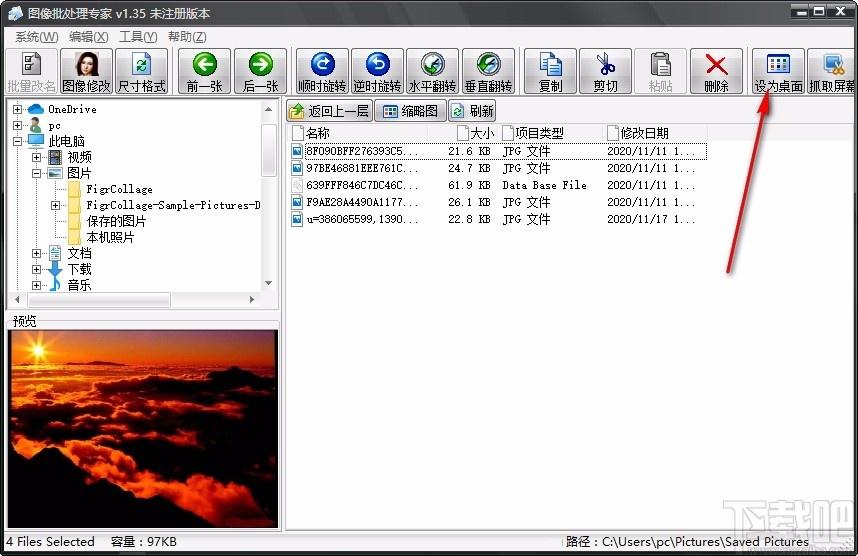858x556 pixels.
Task: Click the 返回上一层 button
Action: 329,111
